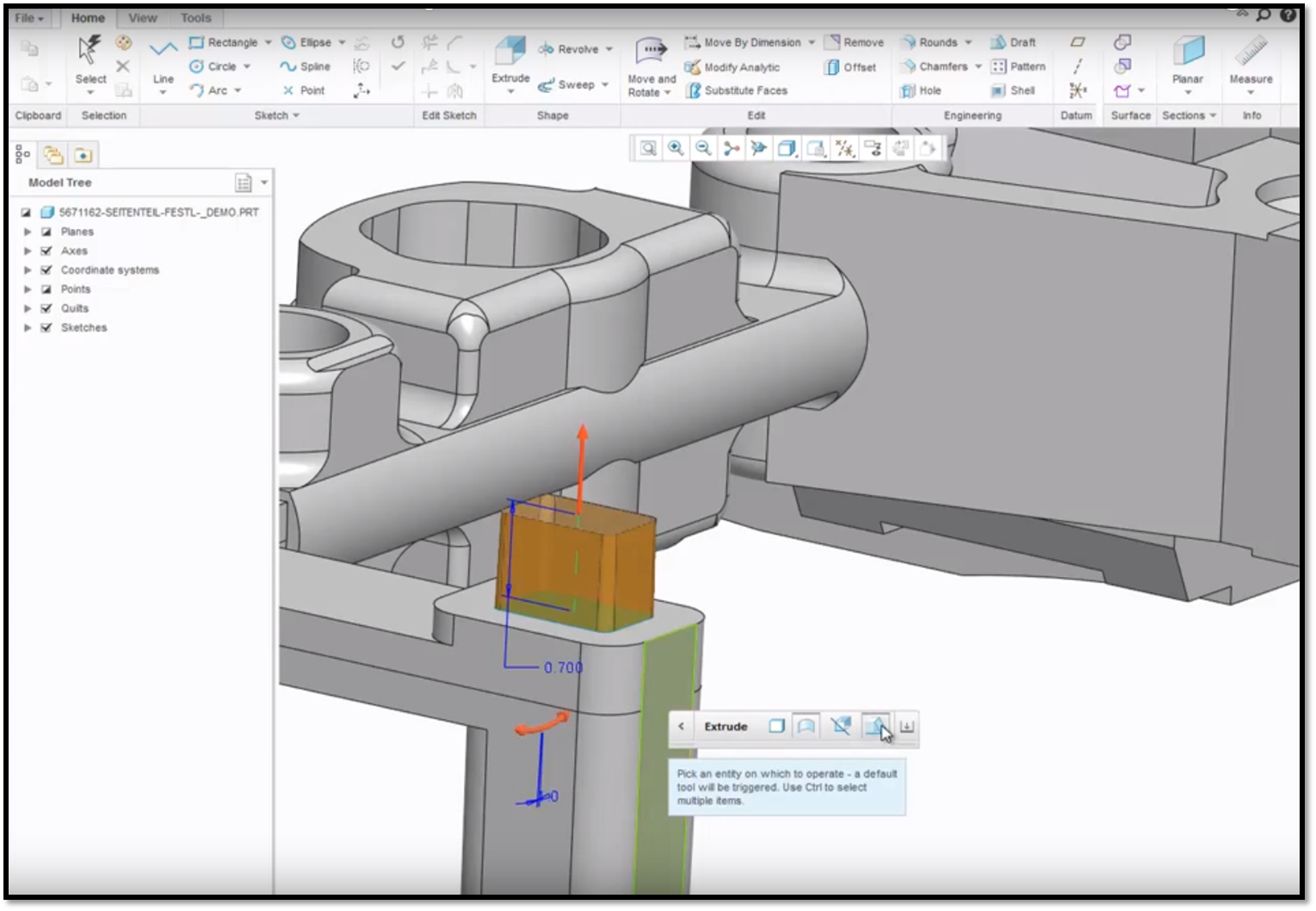The image size is (1316, 911).
Task: Open the folder browser navigator tab
Action: pos(53,155)
